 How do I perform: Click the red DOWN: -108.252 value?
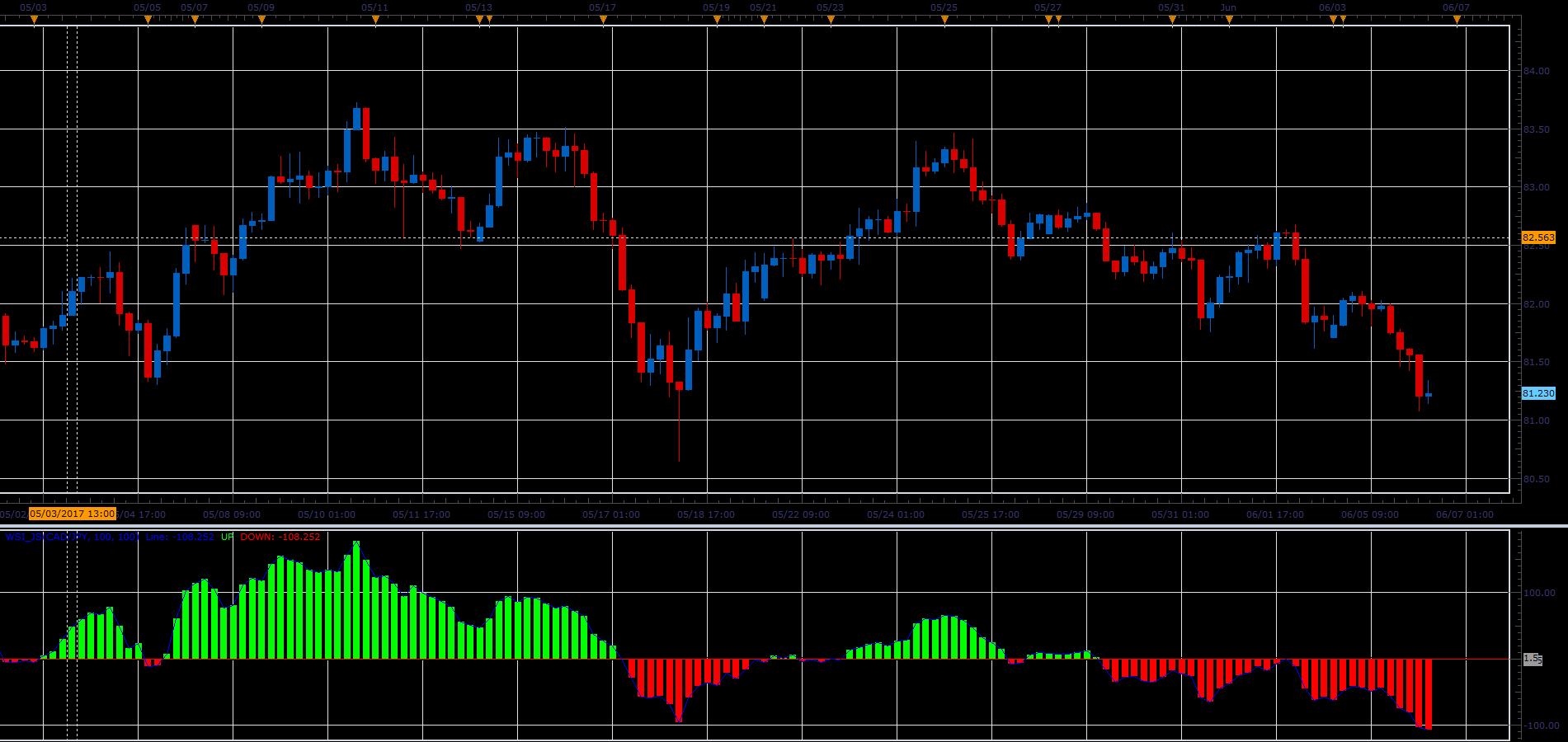[x=280, y=537]
